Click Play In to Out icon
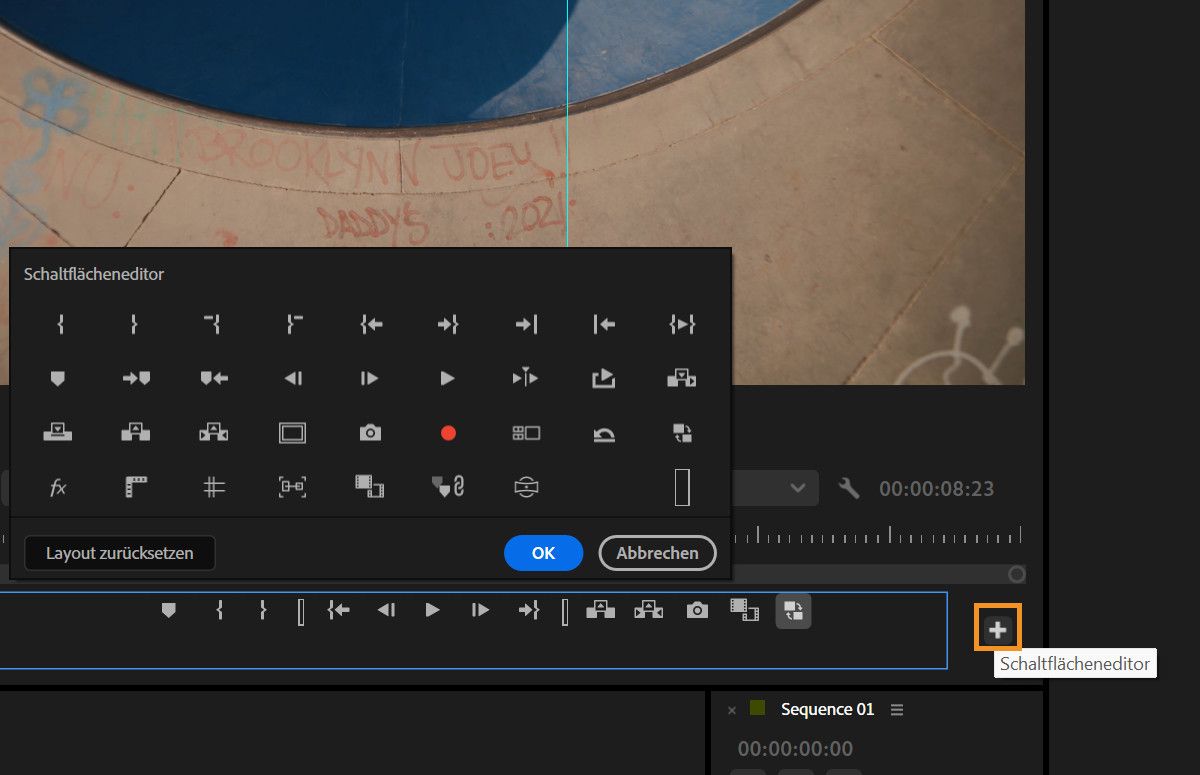 pos(682,324)
